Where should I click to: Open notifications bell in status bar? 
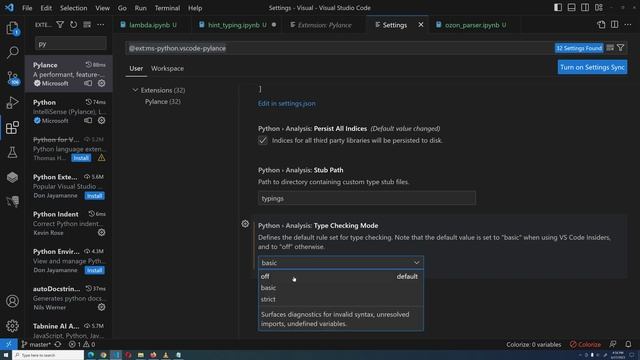click(628, 344)
